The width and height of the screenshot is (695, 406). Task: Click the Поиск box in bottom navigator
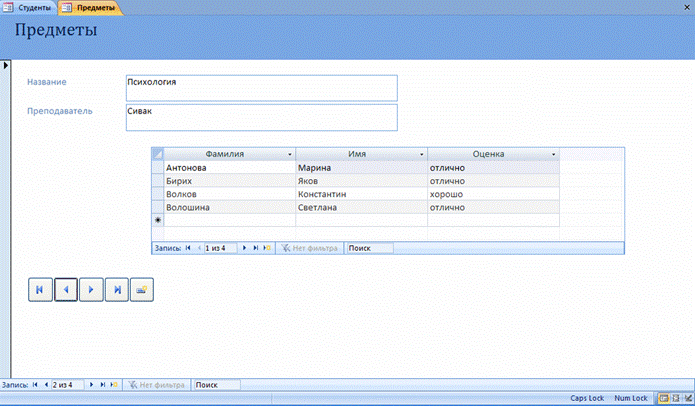[217, 385]
